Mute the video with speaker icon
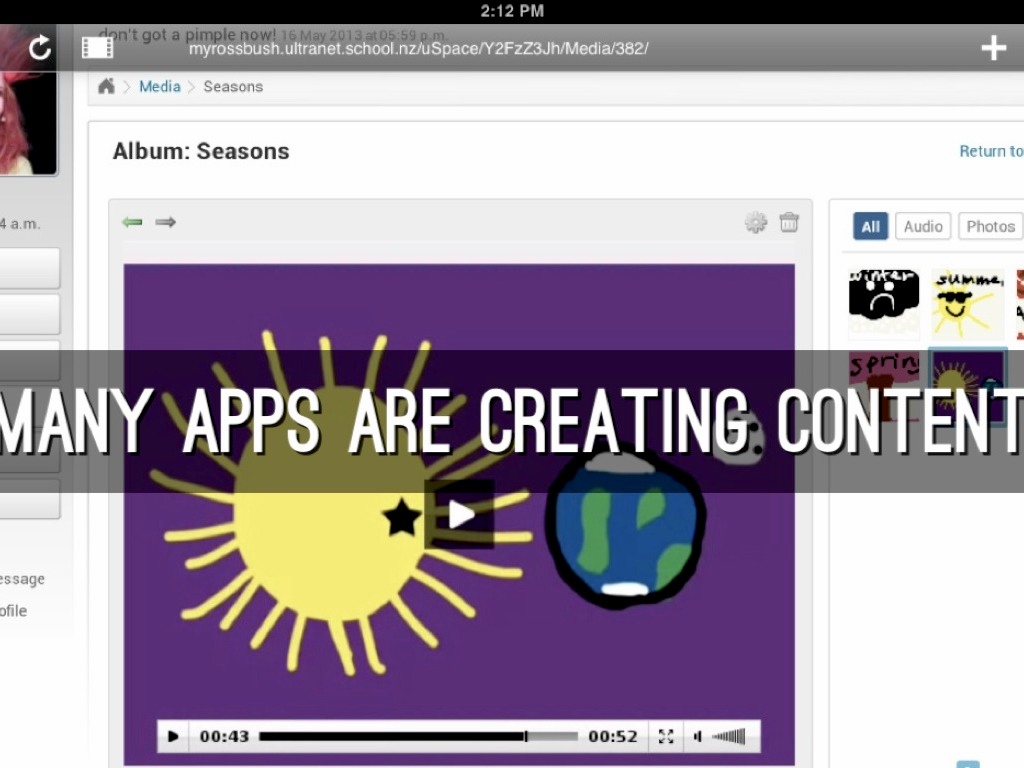Image resolution: width=1024 pixels, height=768 pixels. click(698, 737)
